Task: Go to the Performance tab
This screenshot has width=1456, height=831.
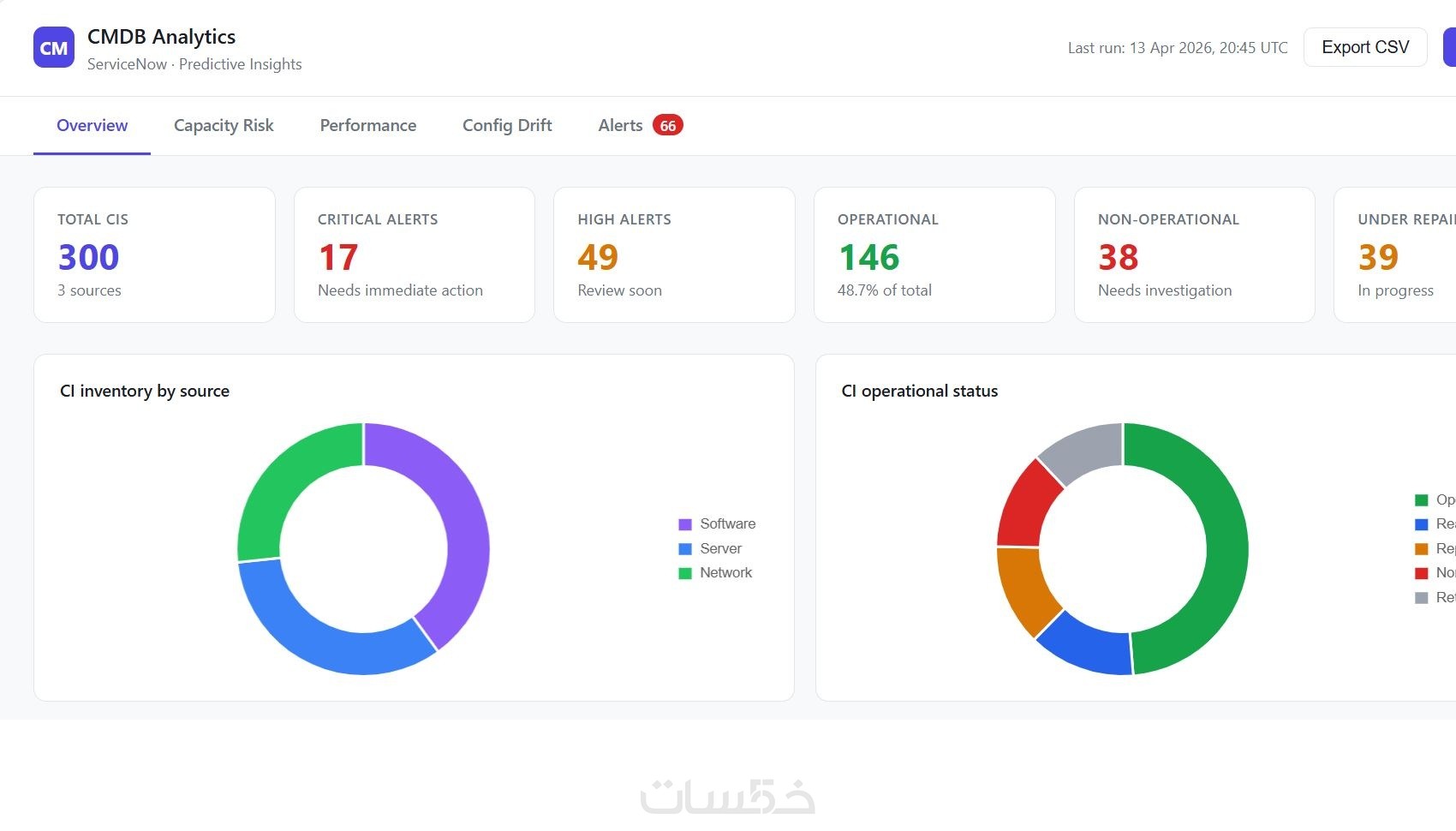Action: 368,126
